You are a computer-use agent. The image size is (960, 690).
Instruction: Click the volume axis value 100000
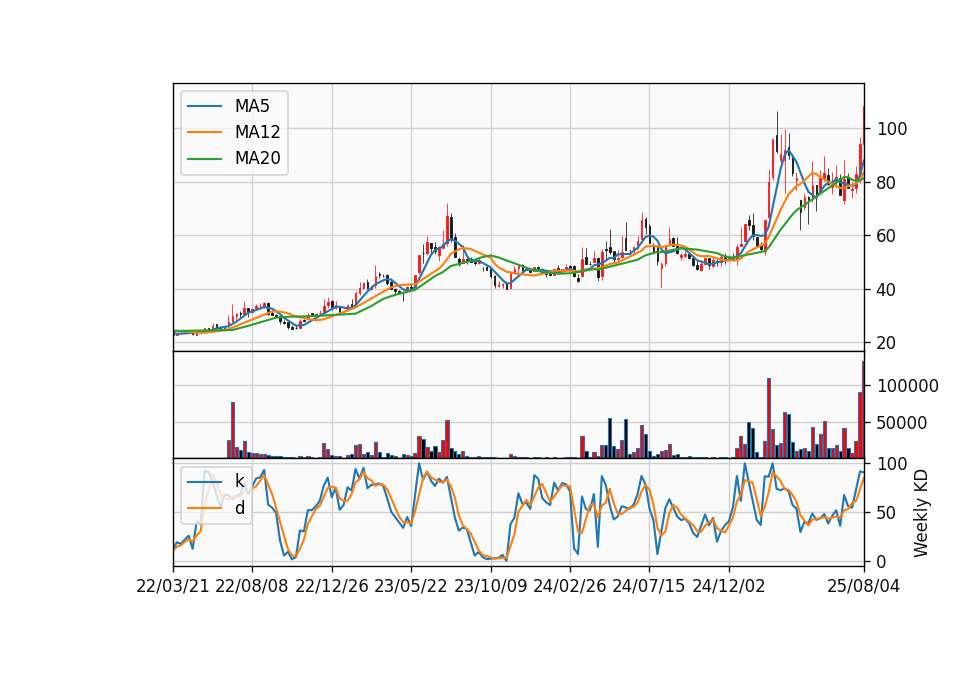[907, 386]
